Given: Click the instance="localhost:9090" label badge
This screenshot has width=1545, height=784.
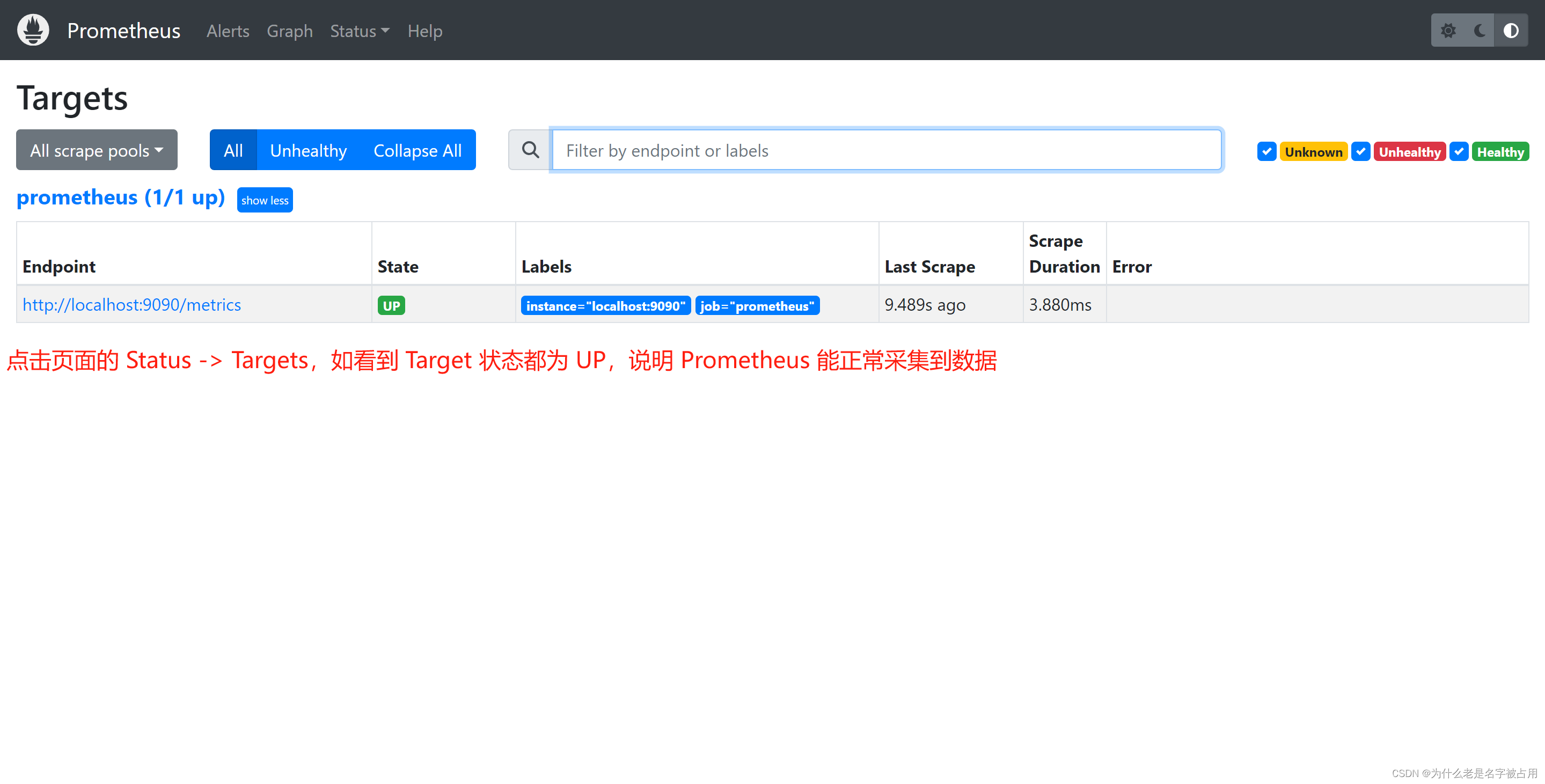Looking at the screenshot, I should click(606, 305).
